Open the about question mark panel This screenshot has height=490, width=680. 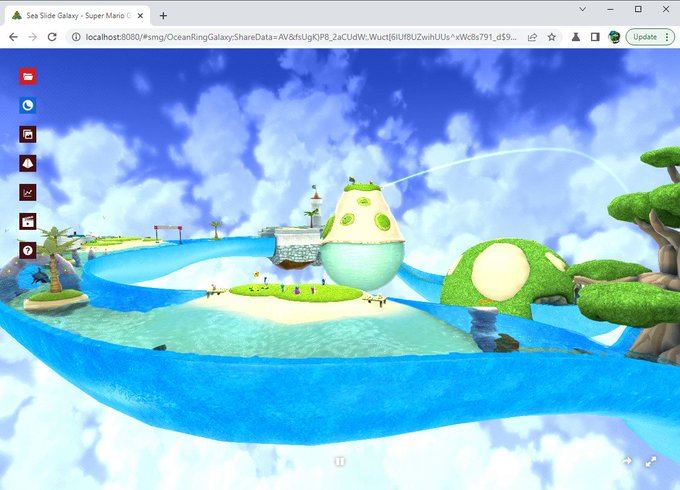pos(28,251)
